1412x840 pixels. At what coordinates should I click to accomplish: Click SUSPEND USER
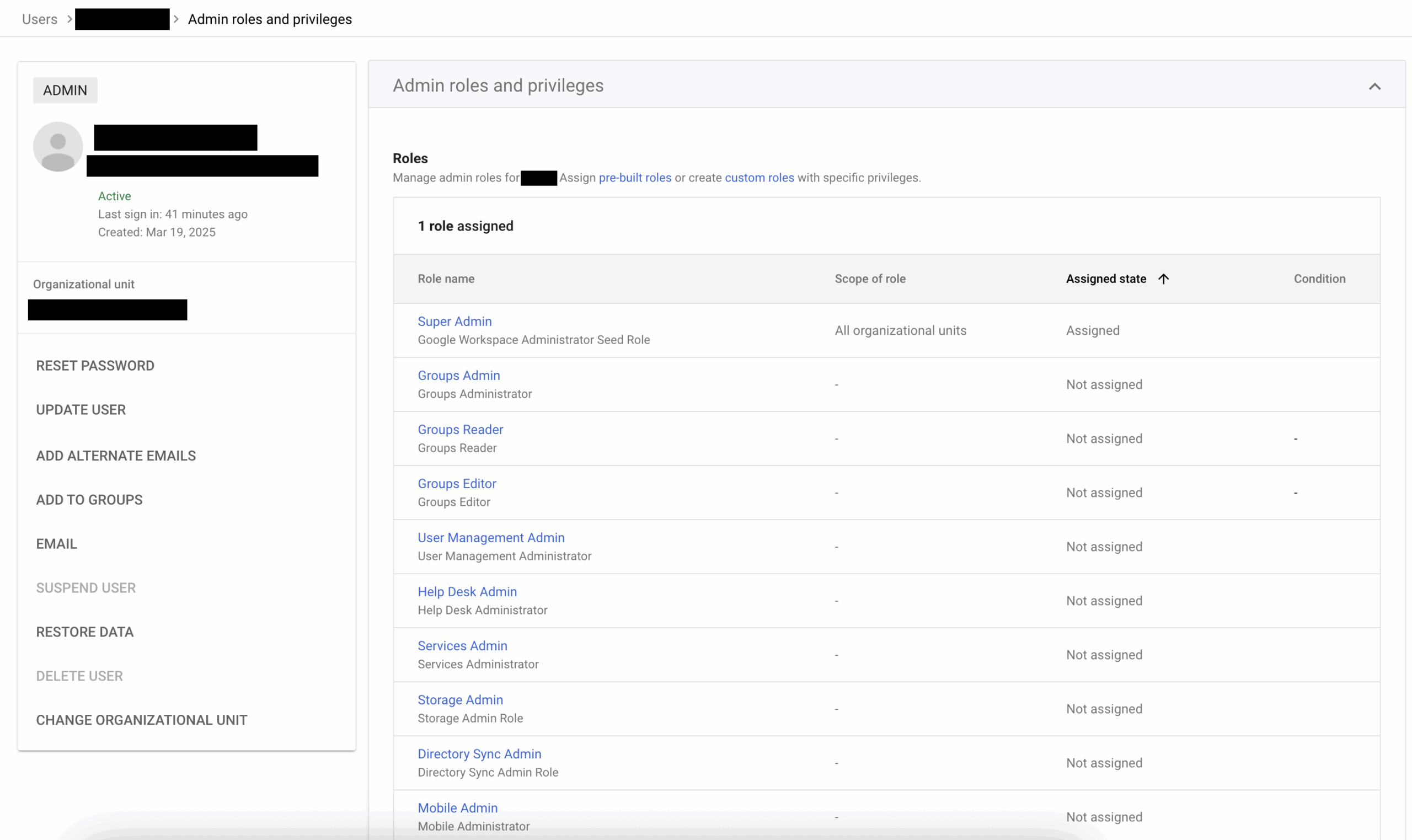point(86,588)
